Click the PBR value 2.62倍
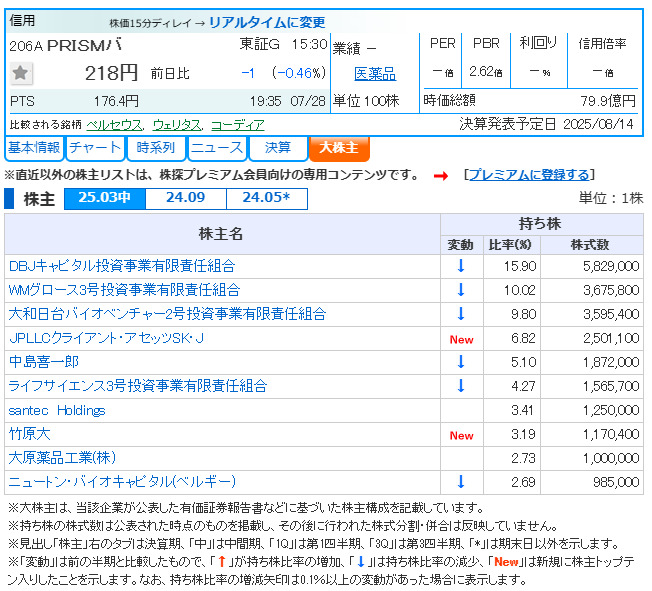 (x=486, y=72)
